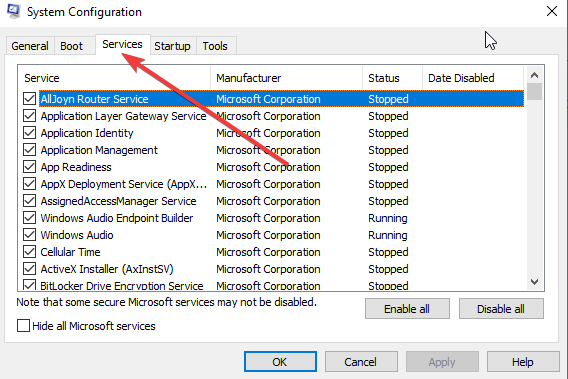Select AssignedAccessManager Service name
Screen dimensions: 568x379
118,201
